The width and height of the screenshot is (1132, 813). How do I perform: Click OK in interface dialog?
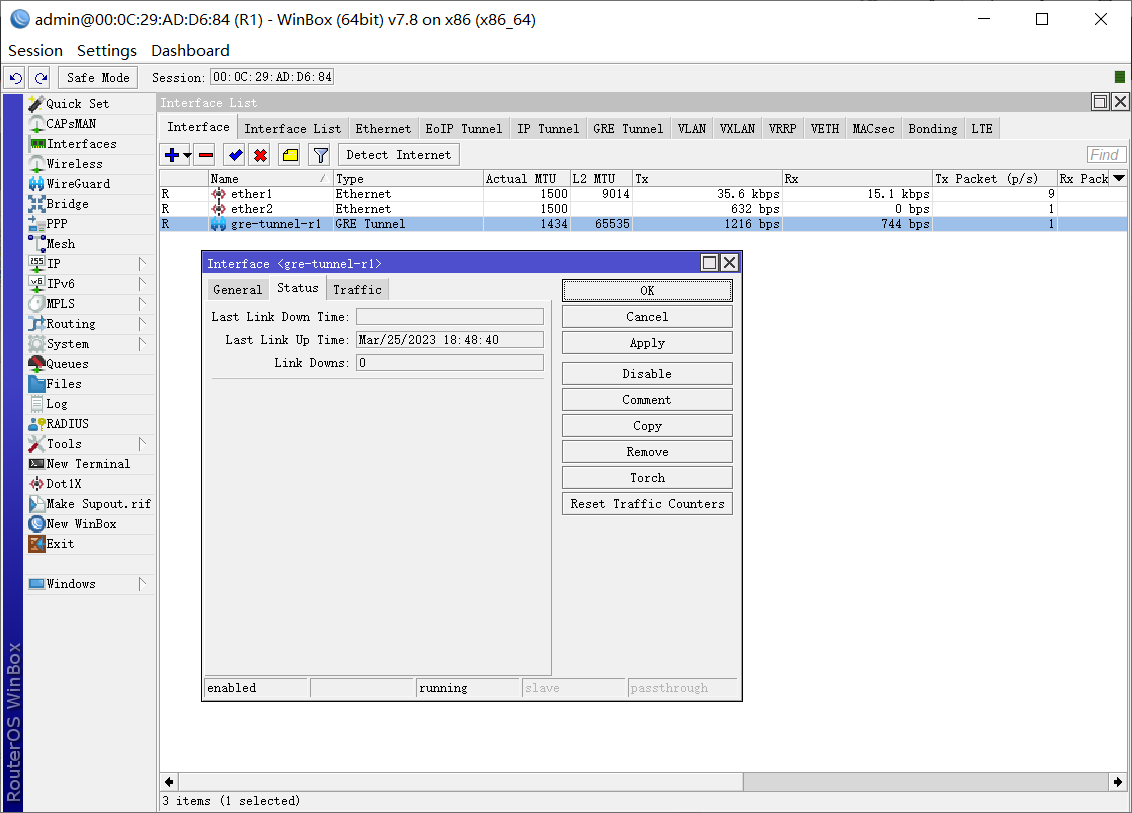coord(647,291)
